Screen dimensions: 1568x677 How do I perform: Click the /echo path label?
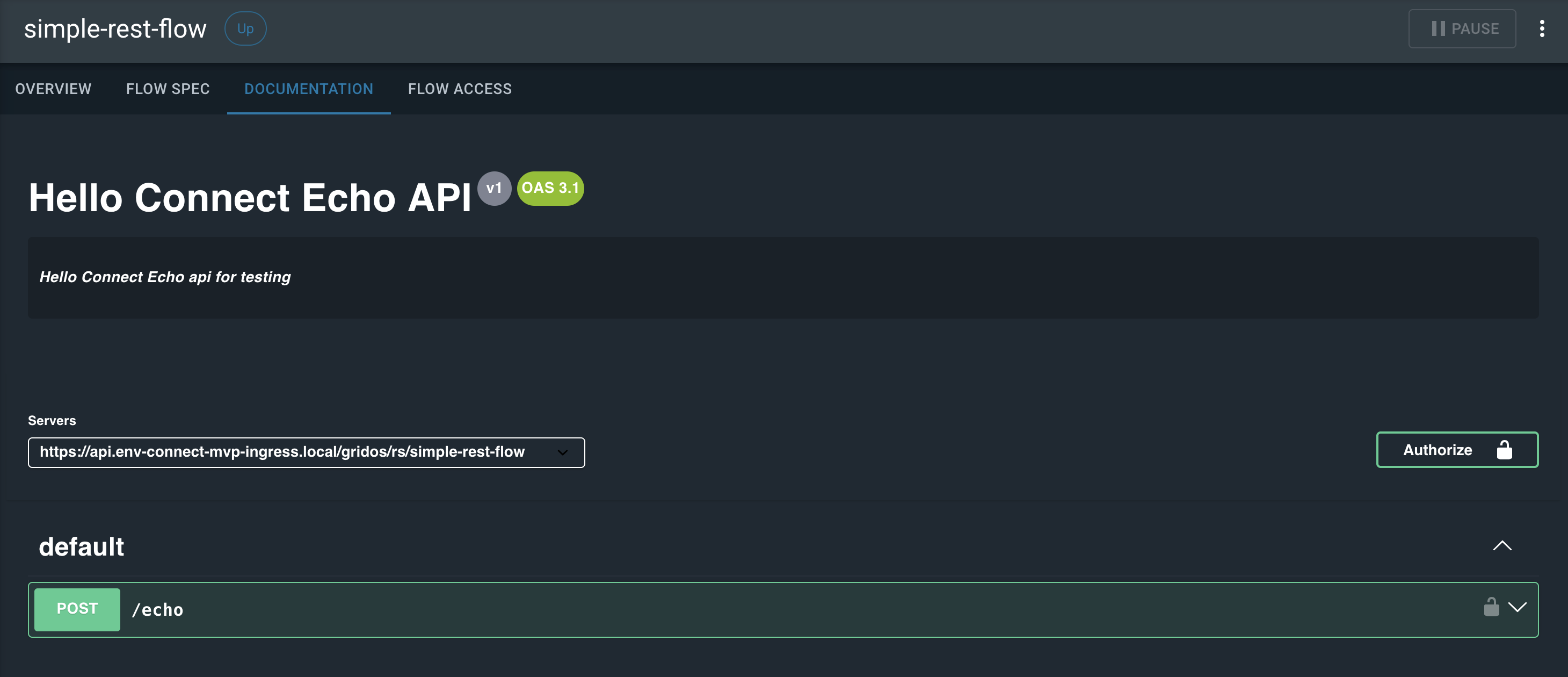coord(158,609)
